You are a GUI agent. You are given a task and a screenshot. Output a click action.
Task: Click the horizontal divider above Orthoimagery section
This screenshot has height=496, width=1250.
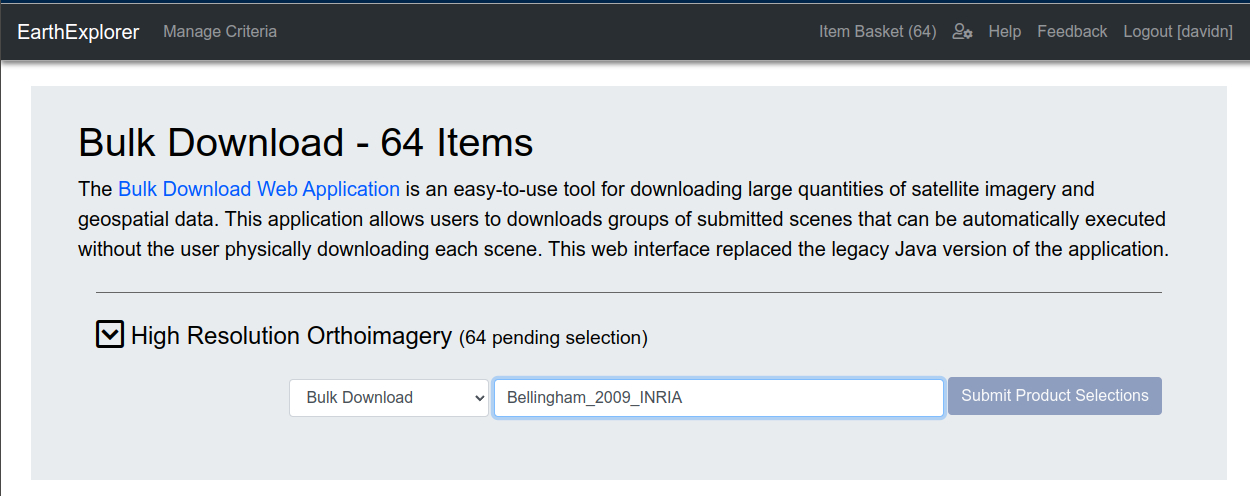coord(628,293)
